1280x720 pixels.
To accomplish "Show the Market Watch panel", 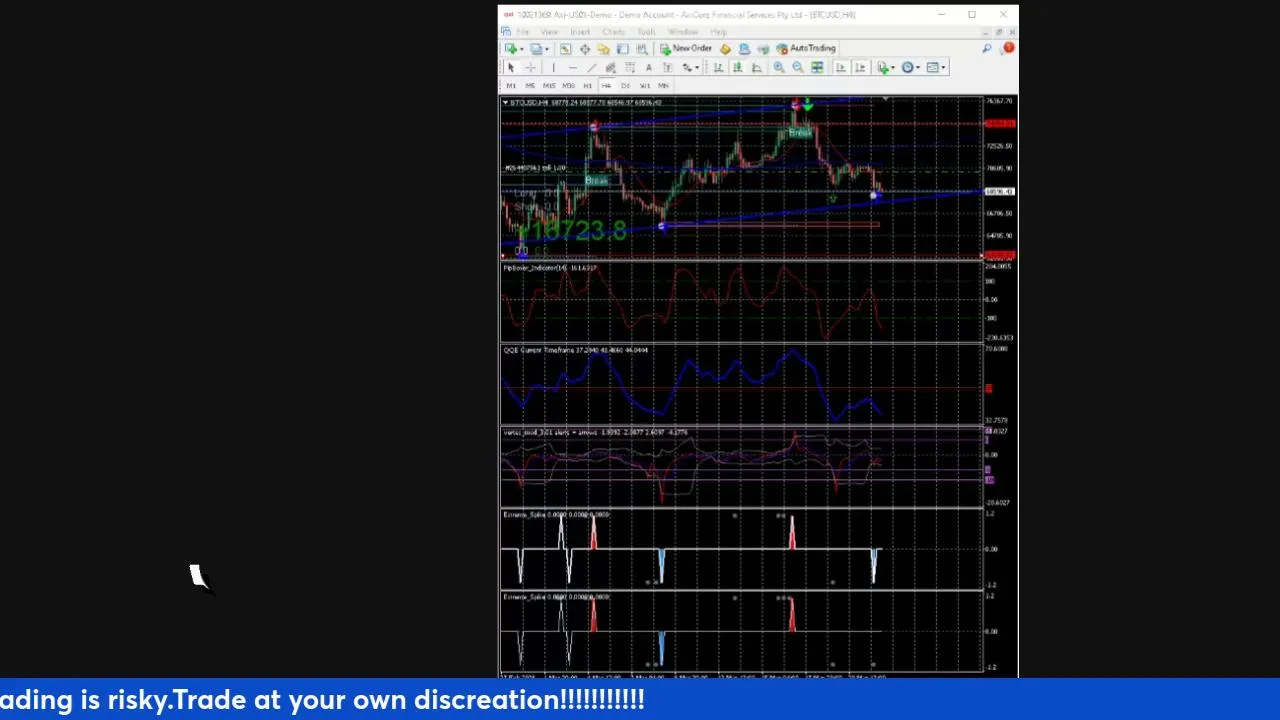I will [x=565, y=49].
